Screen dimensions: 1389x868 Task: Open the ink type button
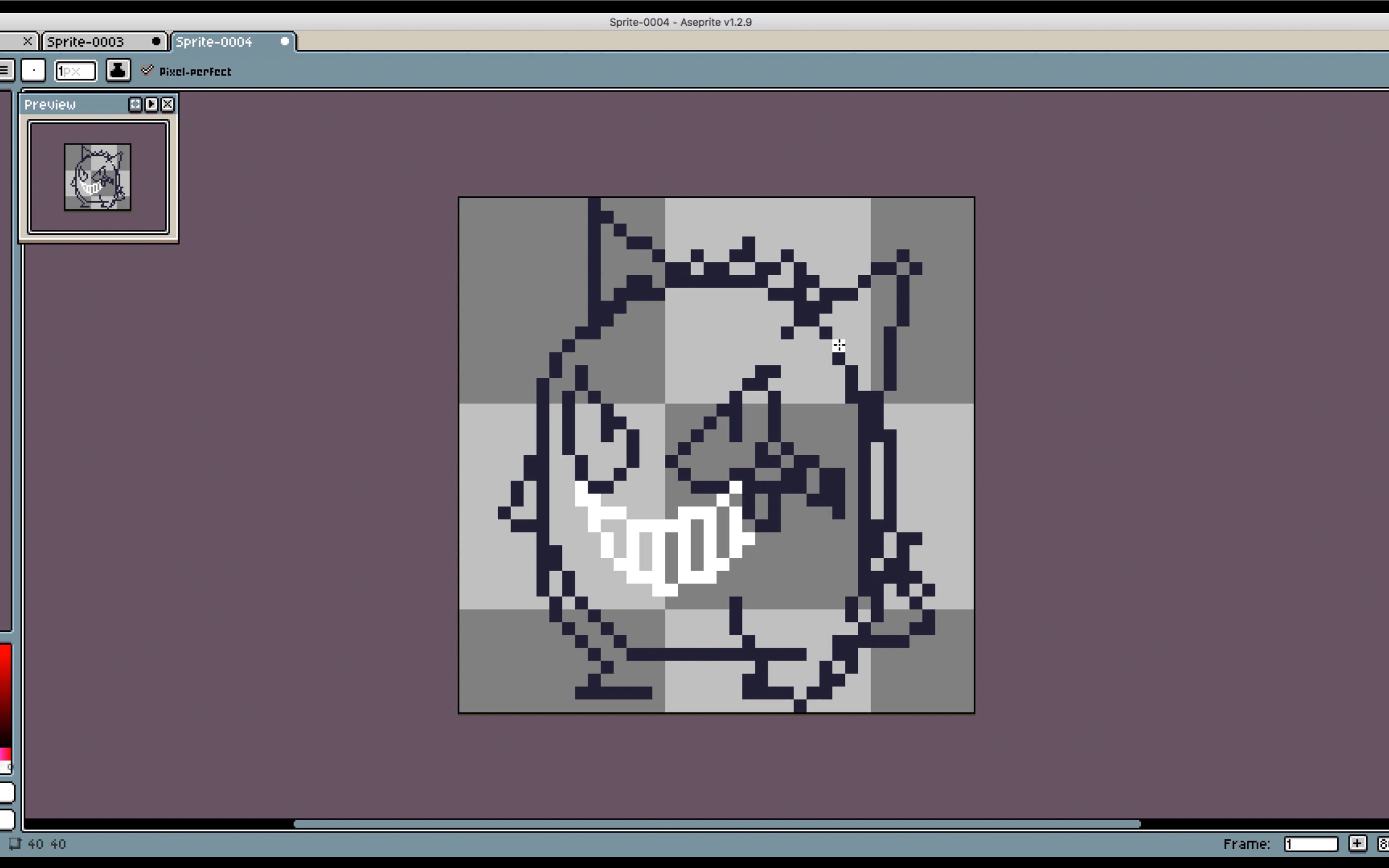(118, 71)
